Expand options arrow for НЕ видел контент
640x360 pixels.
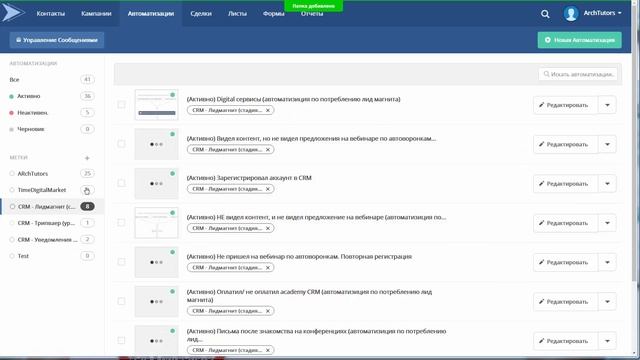tap(607, 223)
